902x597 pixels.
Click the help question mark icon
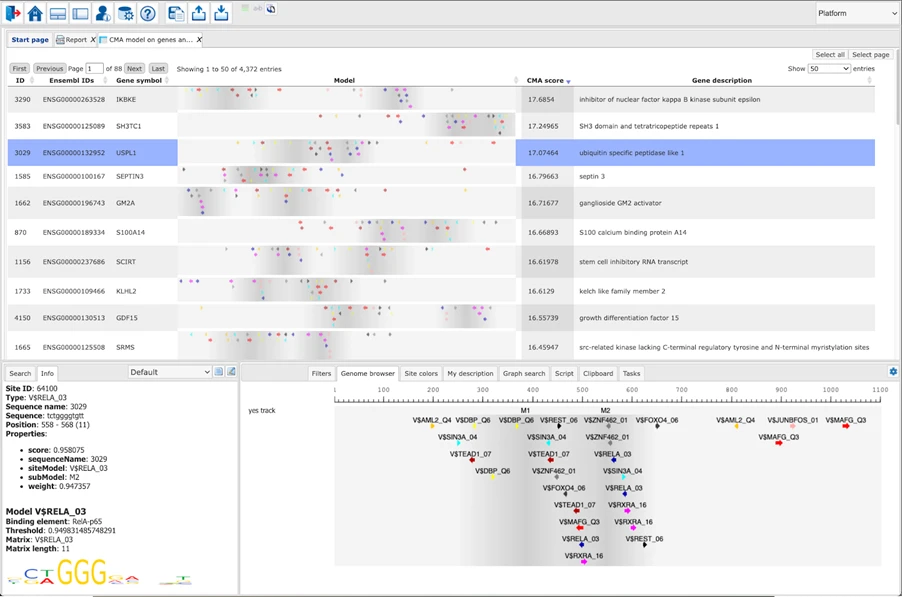pos(147,12)
